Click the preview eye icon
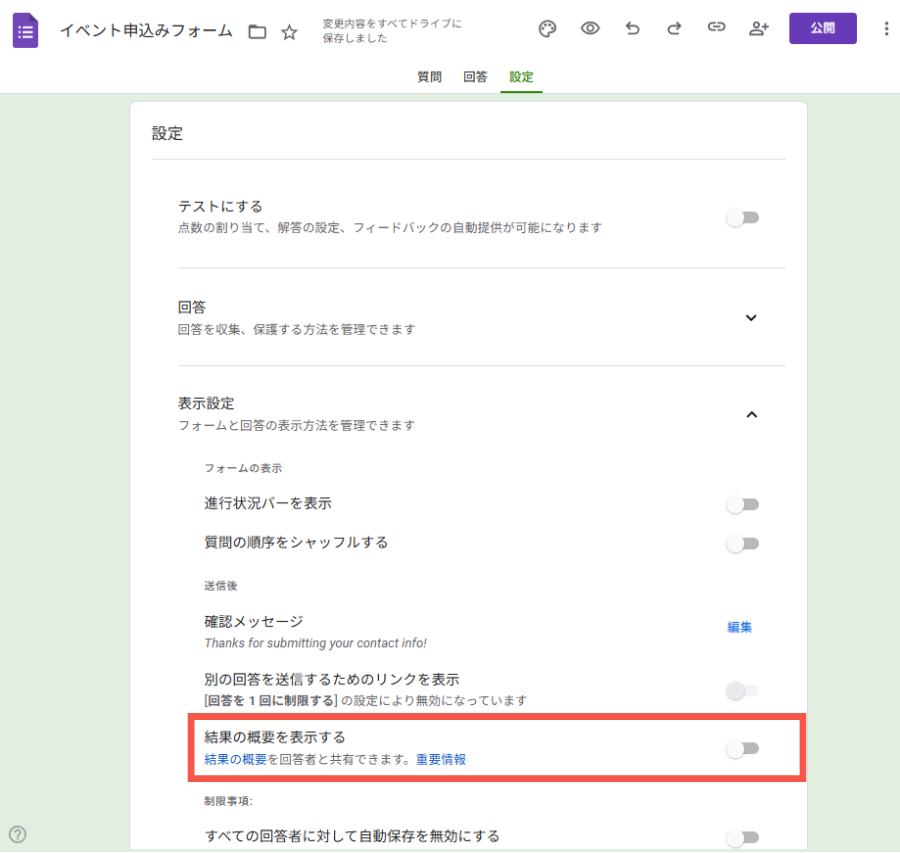 point(590,29)
